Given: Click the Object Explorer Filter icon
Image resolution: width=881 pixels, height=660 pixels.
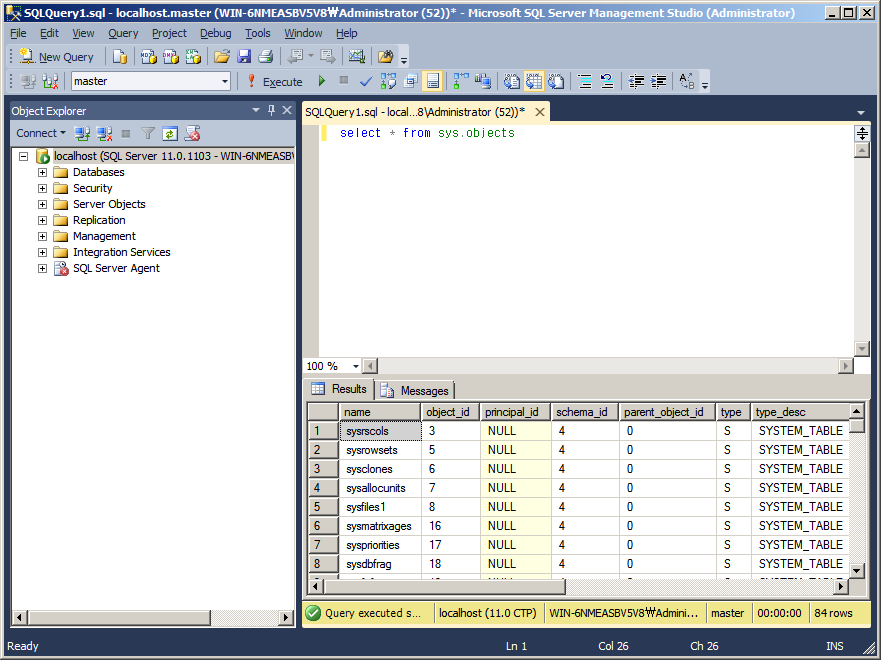Looking at the screenshot, I should coord(148,133).
